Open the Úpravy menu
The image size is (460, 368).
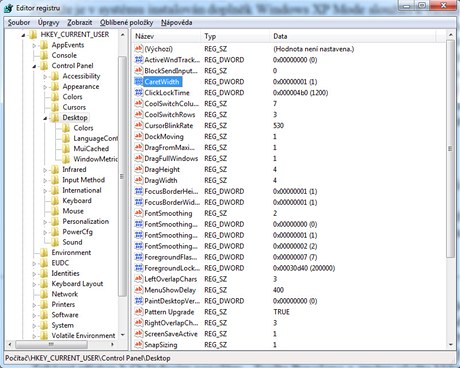48,23
